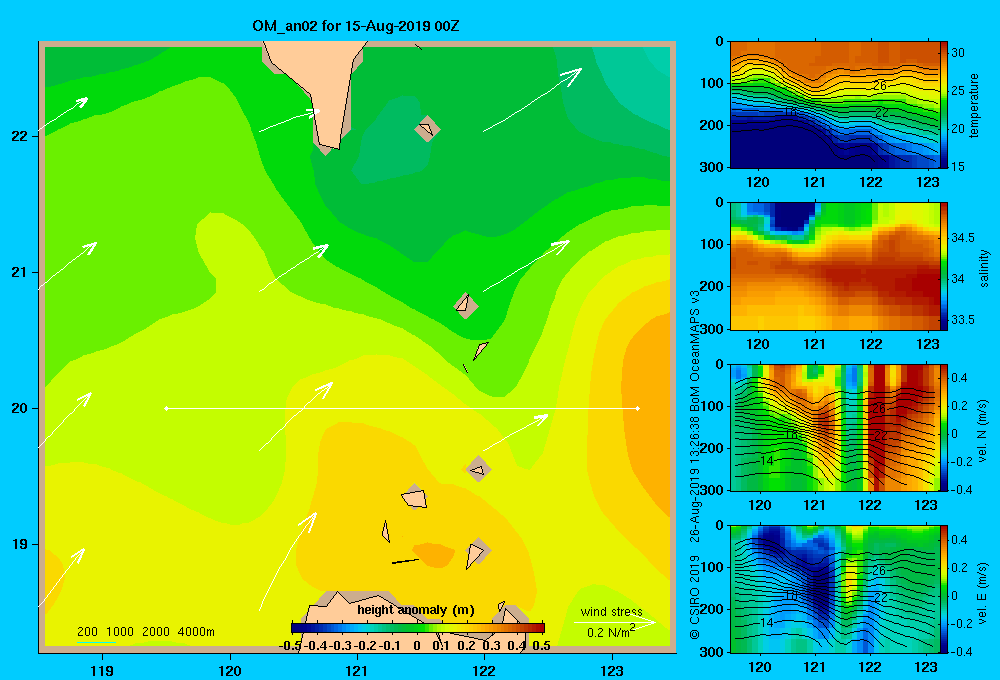Click latitude label 22 on the main map axis
This screenshot has width=1000, height=680.
point(19,136)
